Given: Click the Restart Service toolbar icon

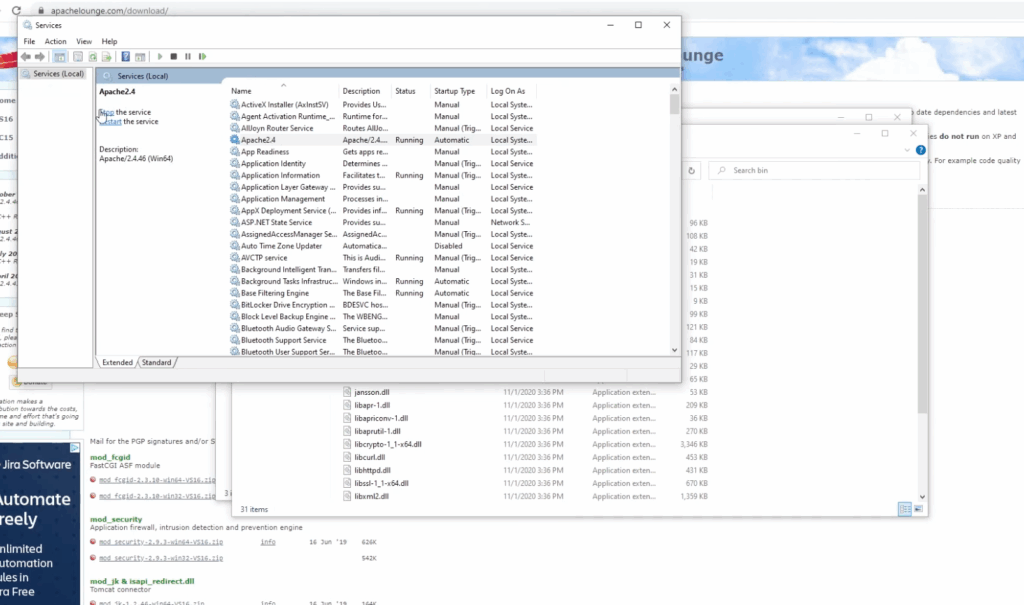Looking at the screenshot, I should coord(201,57).
